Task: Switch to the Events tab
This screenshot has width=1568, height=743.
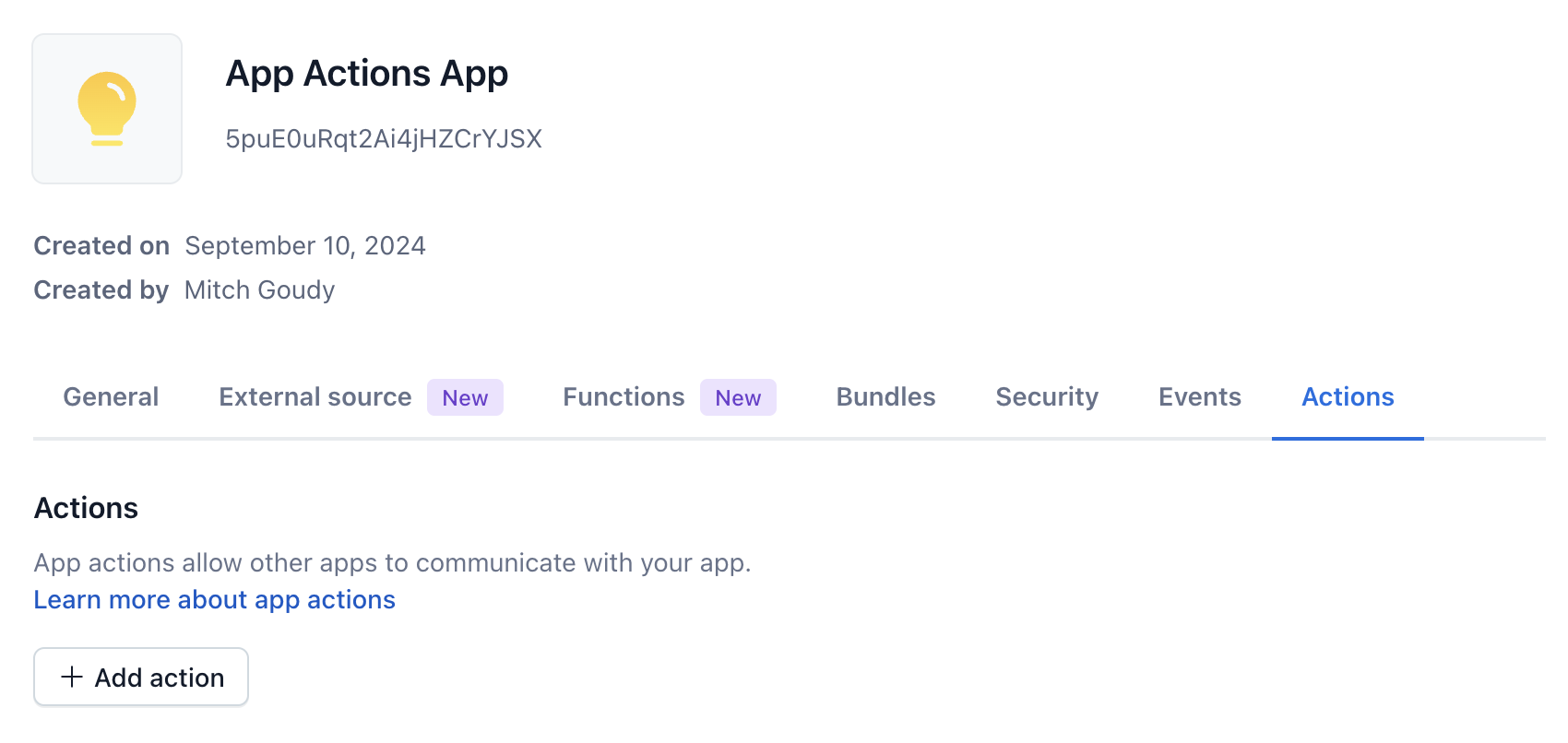Action: 1199,397
